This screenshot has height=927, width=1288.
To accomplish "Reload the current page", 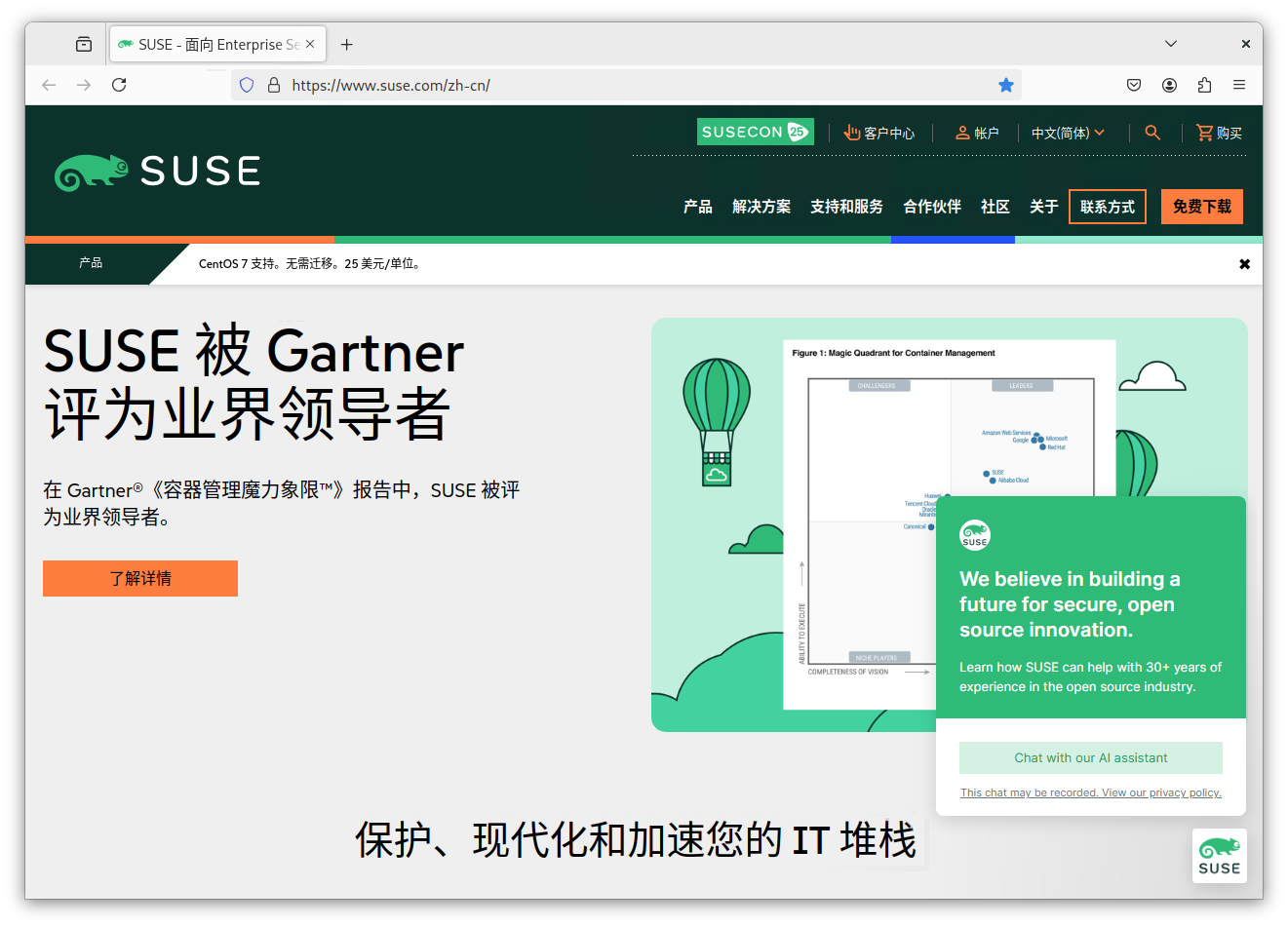I will click(x=119, y=85).
